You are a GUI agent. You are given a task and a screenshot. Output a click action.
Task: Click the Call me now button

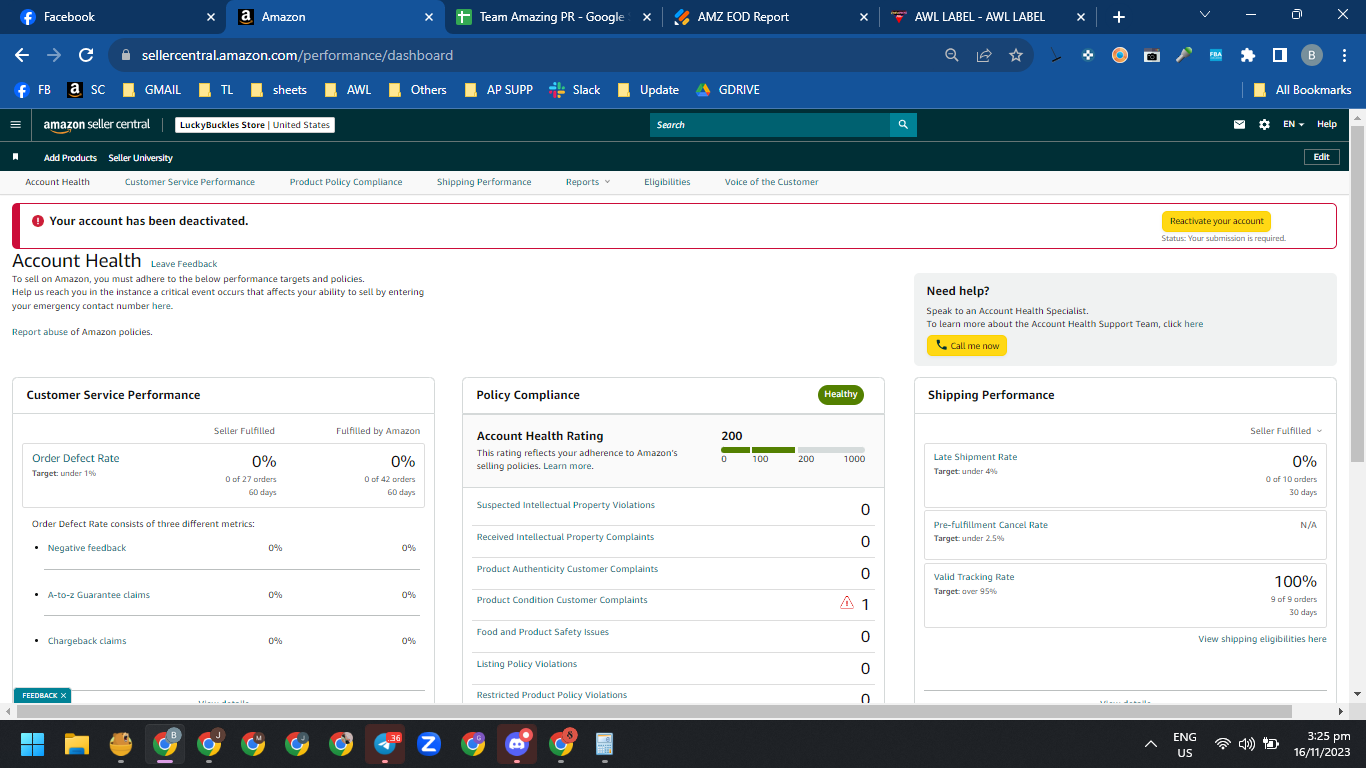coord(967,346)
